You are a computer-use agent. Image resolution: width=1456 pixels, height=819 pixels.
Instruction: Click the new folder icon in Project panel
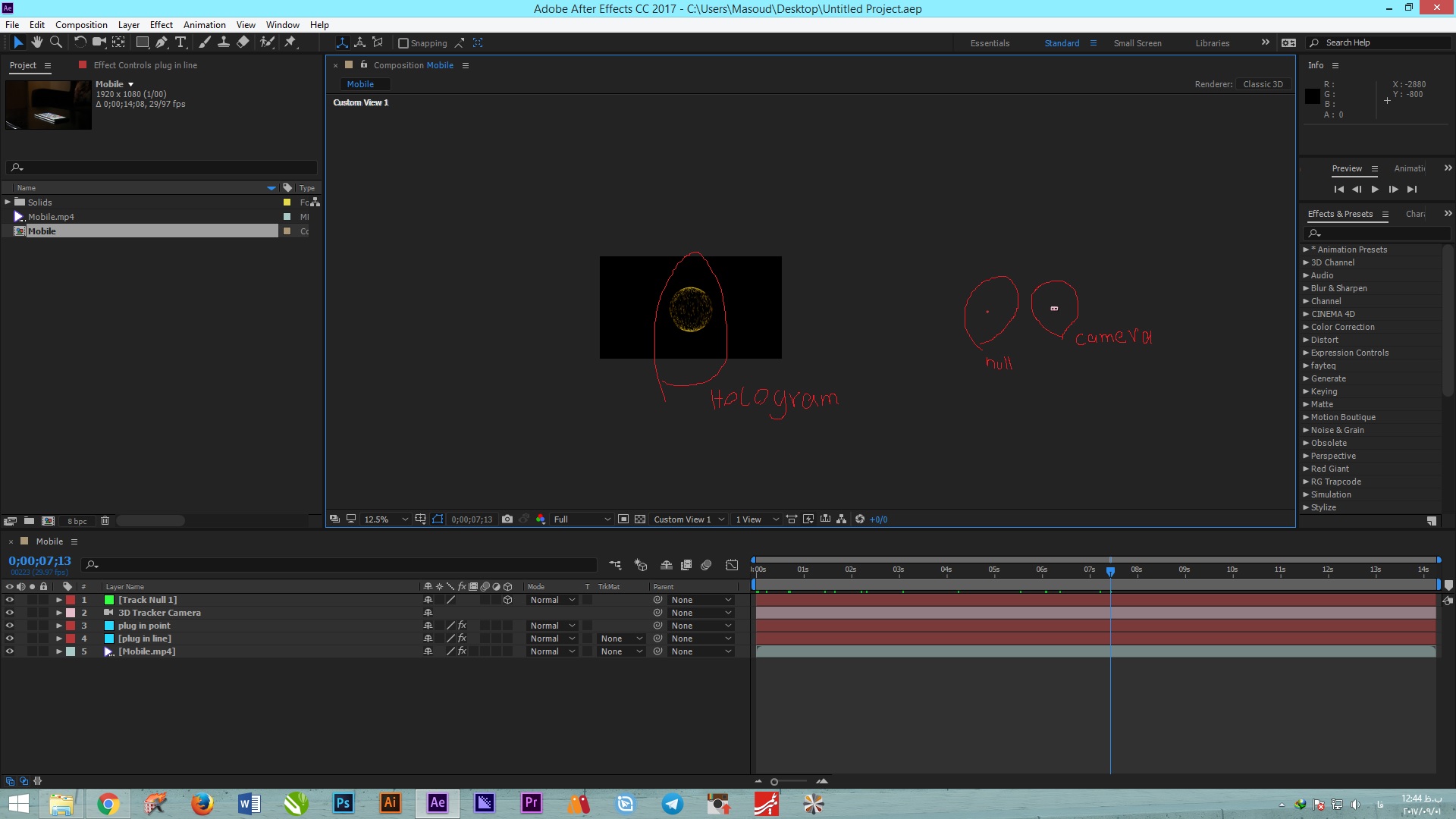point(29,521)
